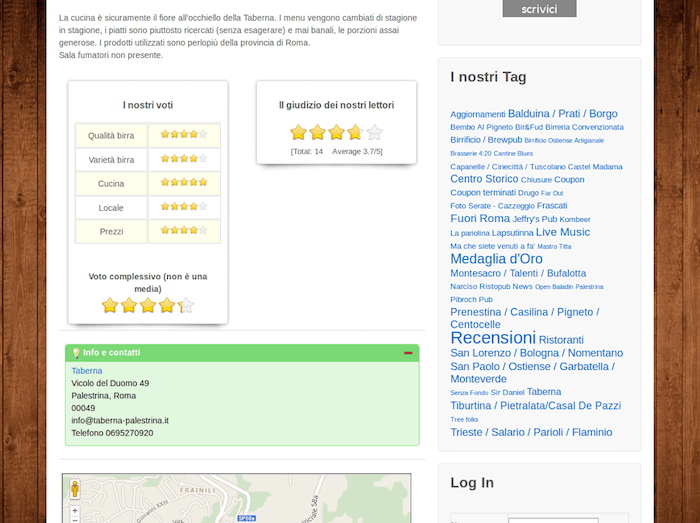Open the Live Music tag
700x523 pixels.
(x=563, y=232)
